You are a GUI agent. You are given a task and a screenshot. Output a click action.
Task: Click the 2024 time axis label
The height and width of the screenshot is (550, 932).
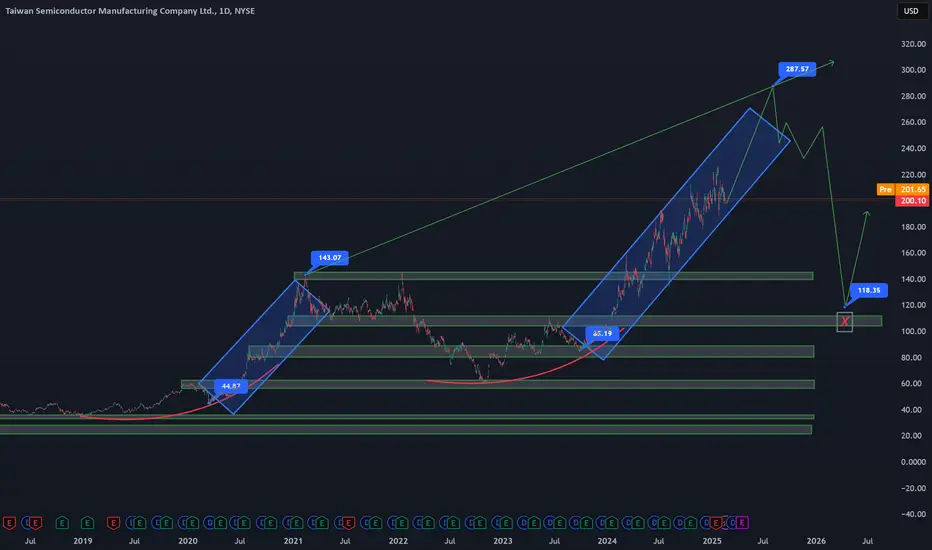tap(607, 541)
